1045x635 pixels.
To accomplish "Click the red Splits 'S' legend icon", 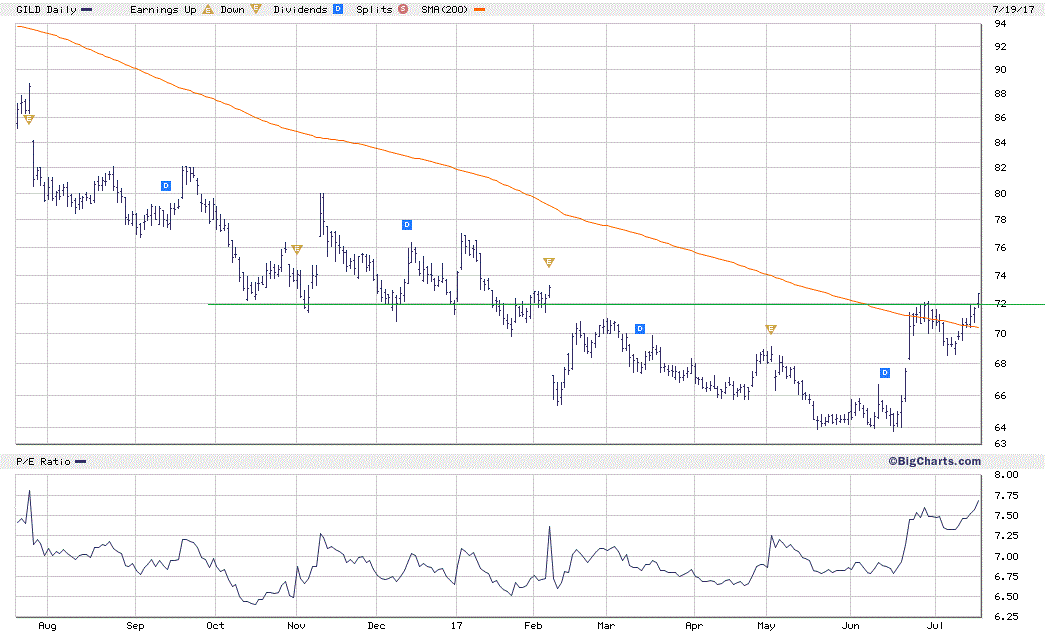I will pos(402,9).
